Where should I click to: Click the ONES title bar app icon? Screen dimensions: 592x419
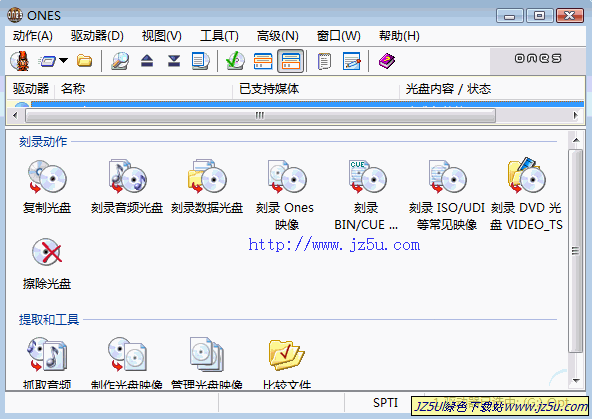click(x=15, y=15)
